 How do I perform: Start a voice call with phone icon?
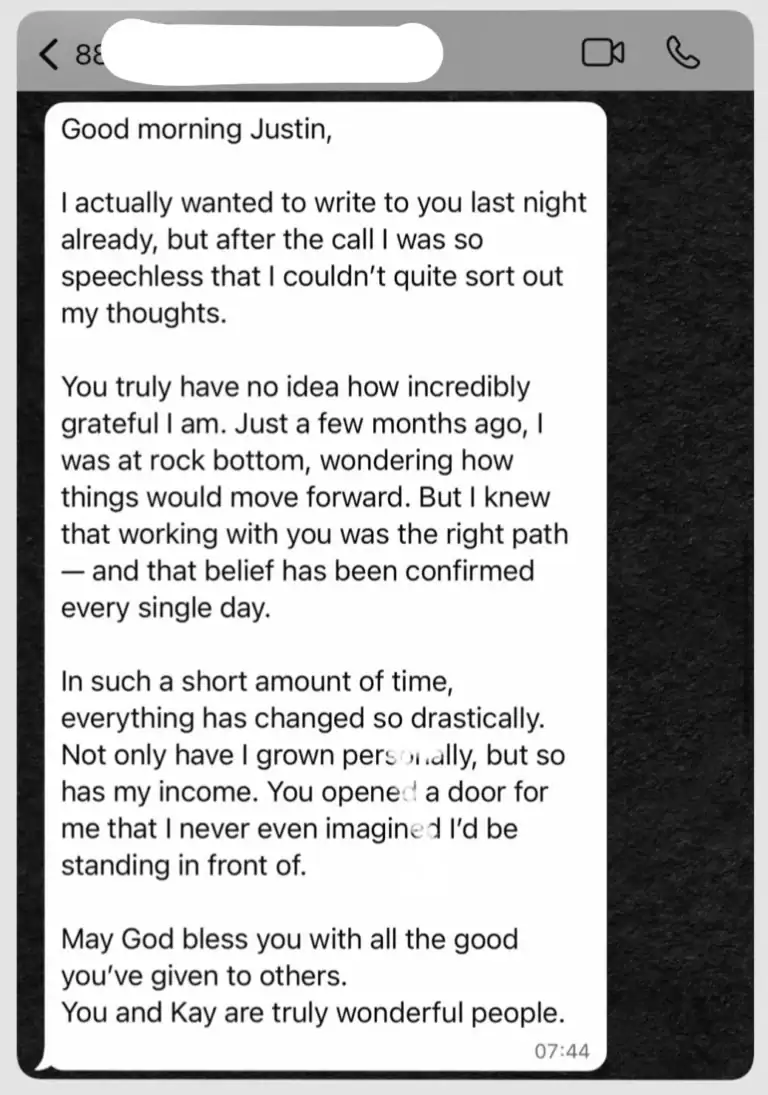[683, 53]
